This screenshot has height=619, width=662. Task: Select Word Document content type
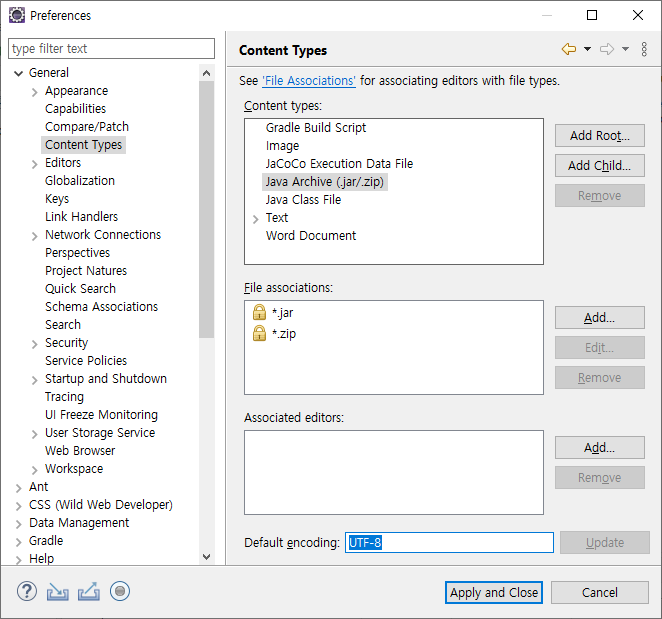tap(311, 236)
